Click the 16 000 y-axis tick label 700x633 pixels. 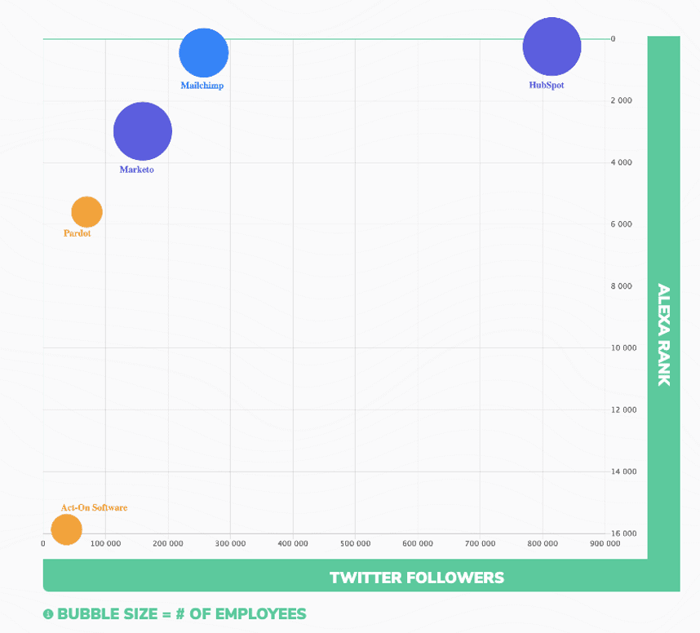click(x=620, y=533)
